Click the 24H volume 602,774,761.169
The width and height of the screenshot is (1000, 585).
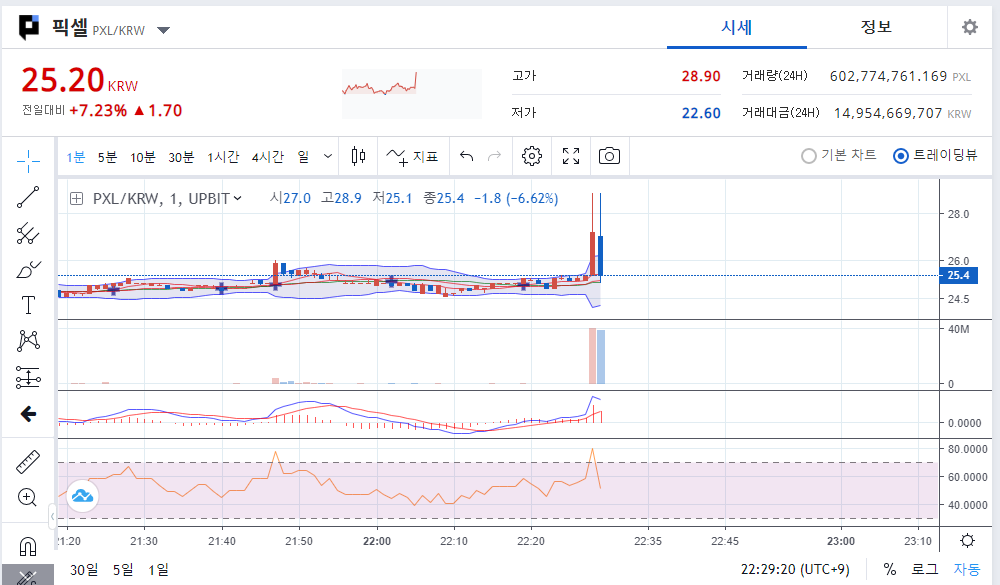click(888, 77)
